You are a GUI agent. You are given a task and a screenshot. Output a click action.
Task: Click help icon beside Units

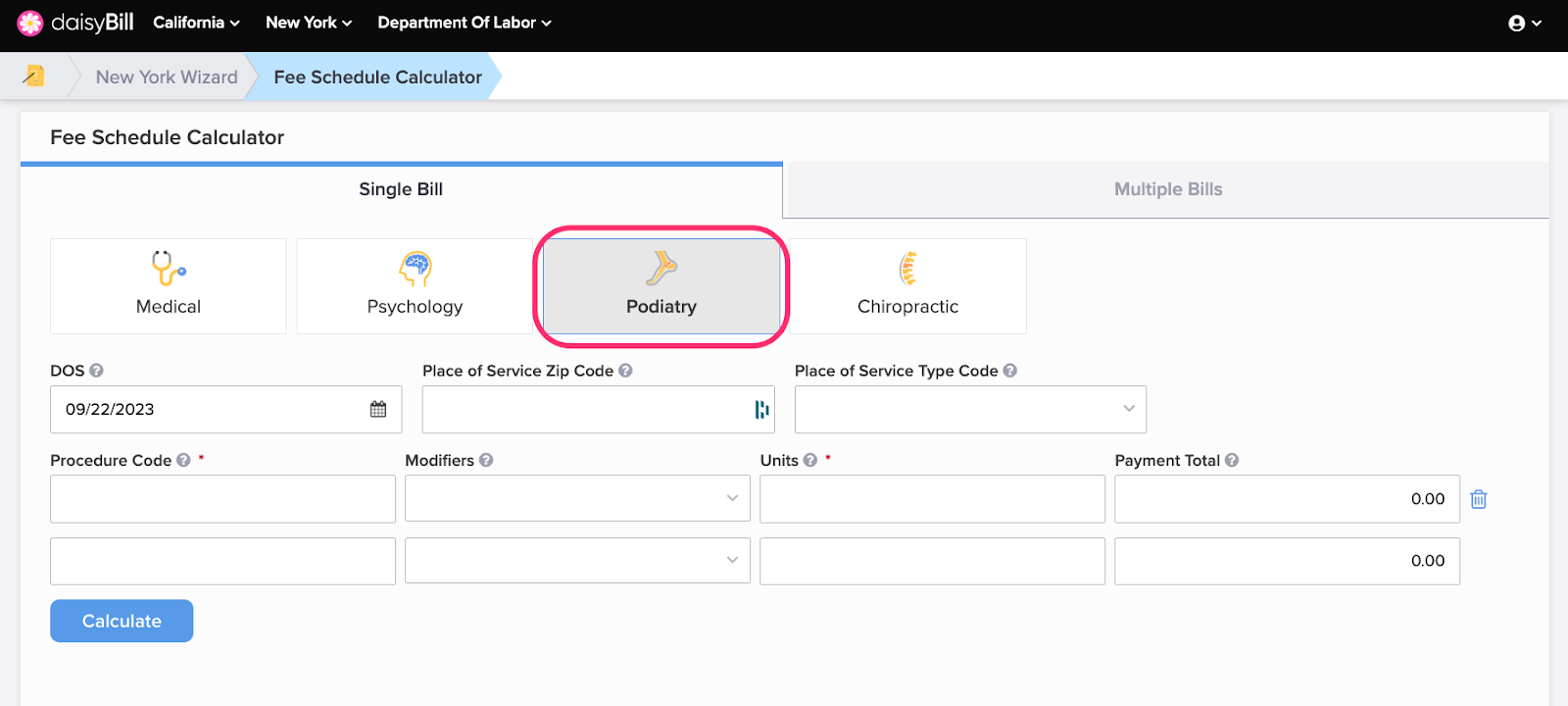(x=810, y=460)
